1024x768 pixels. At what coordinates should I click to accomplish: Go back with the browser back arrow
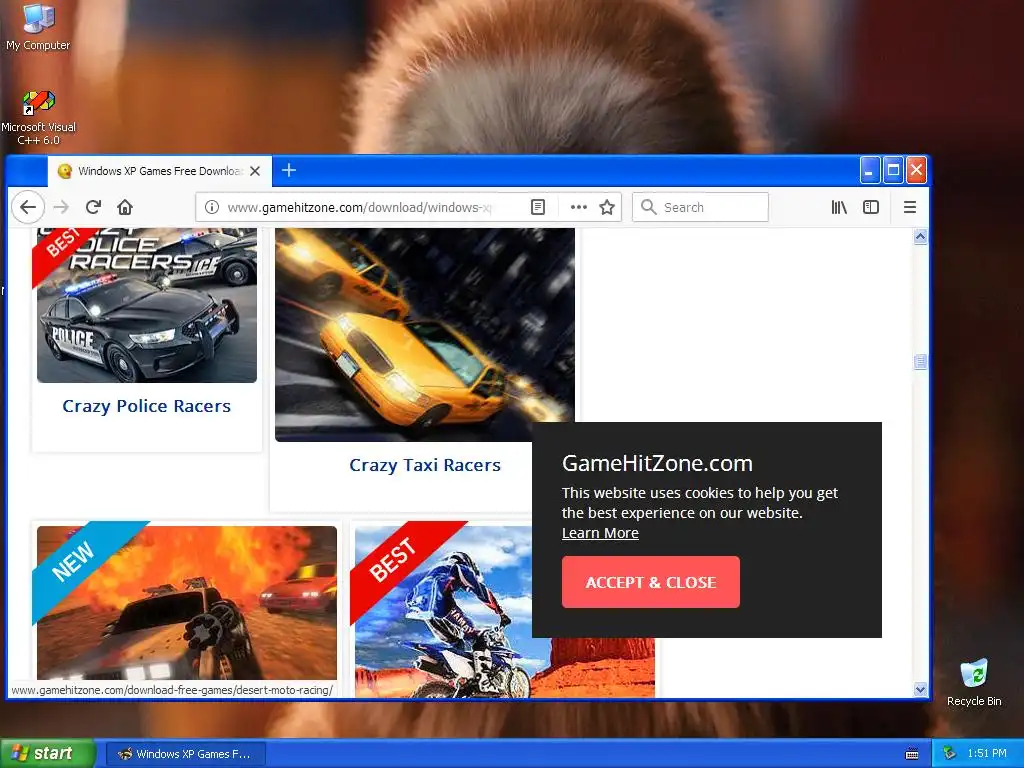coord(27,207)
